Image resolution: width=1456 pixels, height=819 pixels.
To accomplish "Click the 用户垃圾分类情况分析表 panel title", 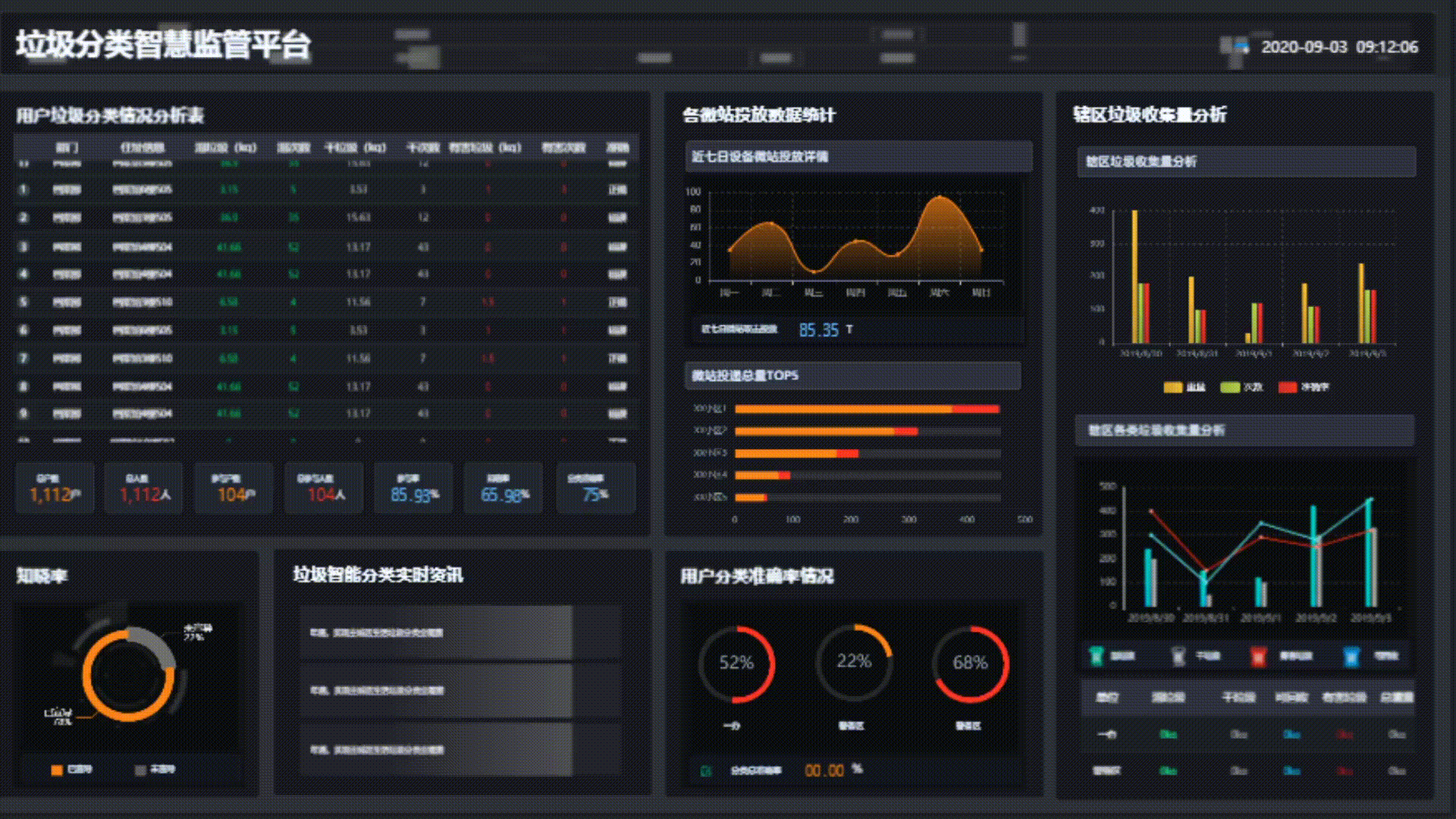I will pos(110,116).
